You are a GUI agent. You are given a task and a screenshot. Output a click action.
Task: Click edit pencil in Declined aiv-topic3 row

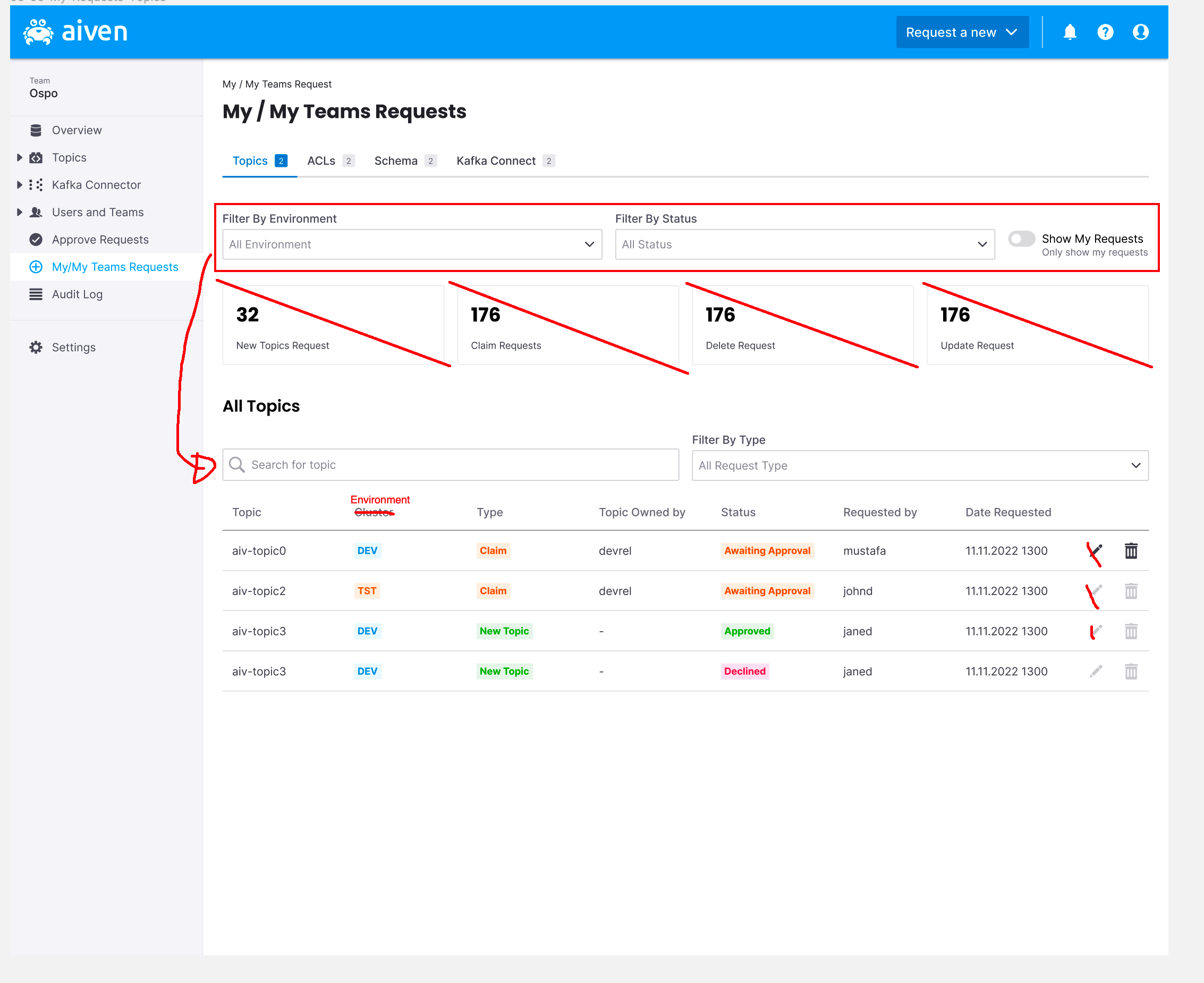pos(1096,671)
